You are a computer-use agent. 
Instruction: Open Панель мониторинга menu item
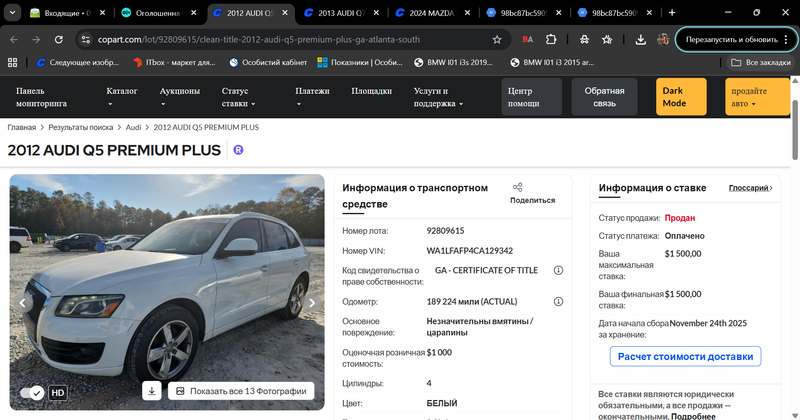(x=41, y=97)
